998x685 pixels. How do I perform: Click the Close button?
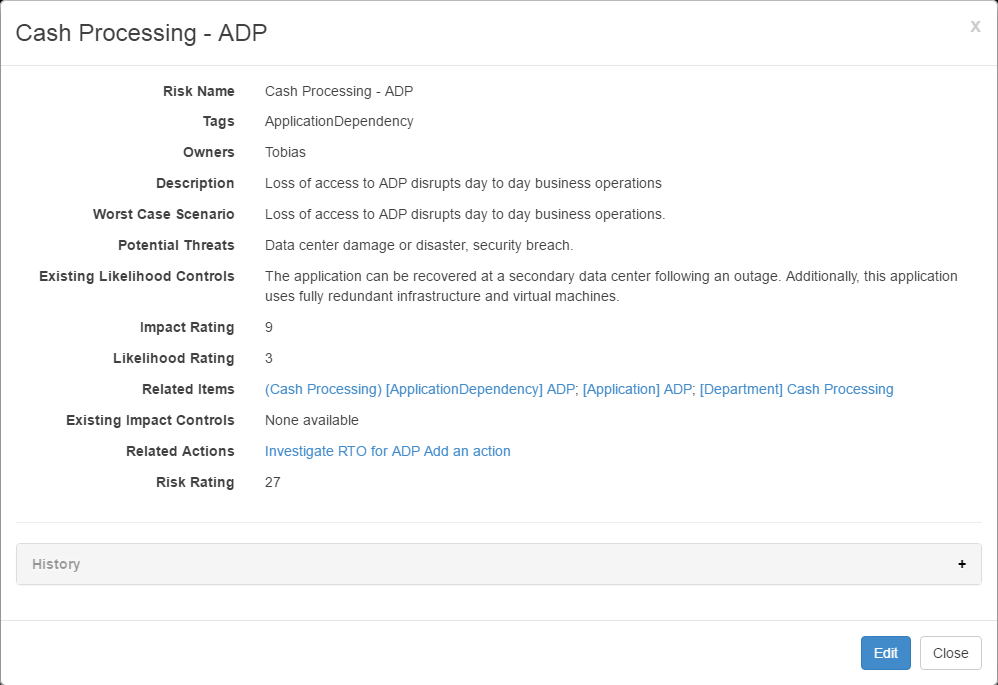[950, 653]
